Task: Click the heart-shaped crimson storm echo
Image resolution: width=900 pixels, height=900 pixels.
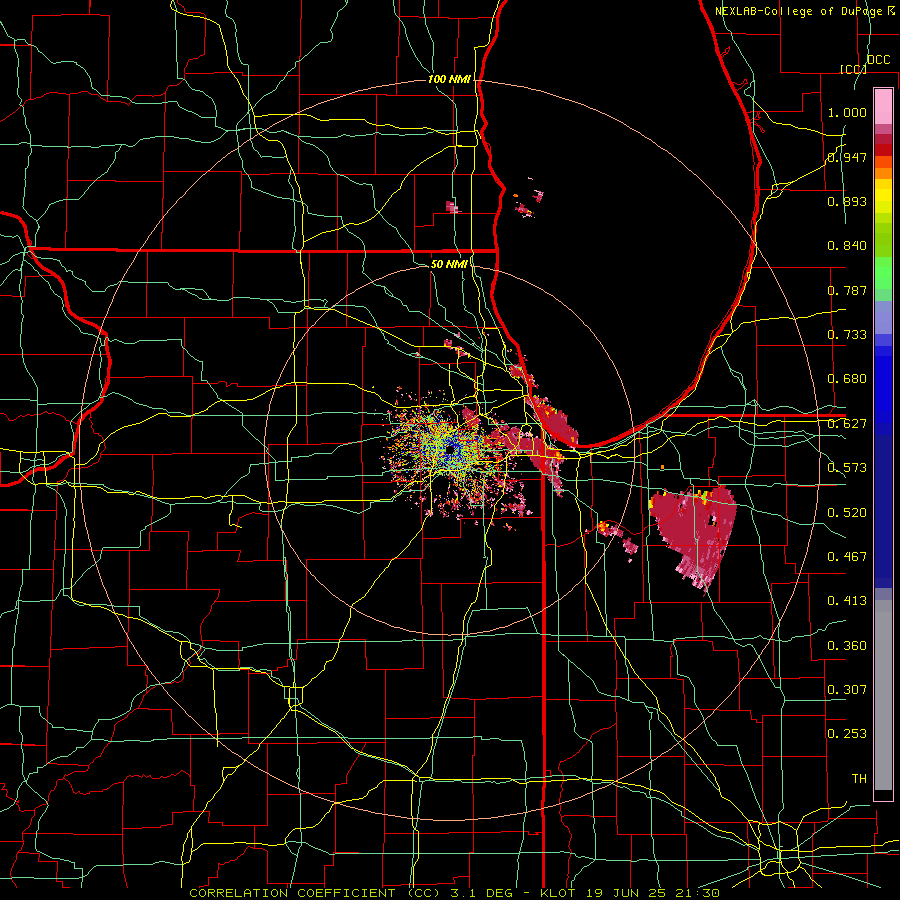Action: [x=693, y=534]
